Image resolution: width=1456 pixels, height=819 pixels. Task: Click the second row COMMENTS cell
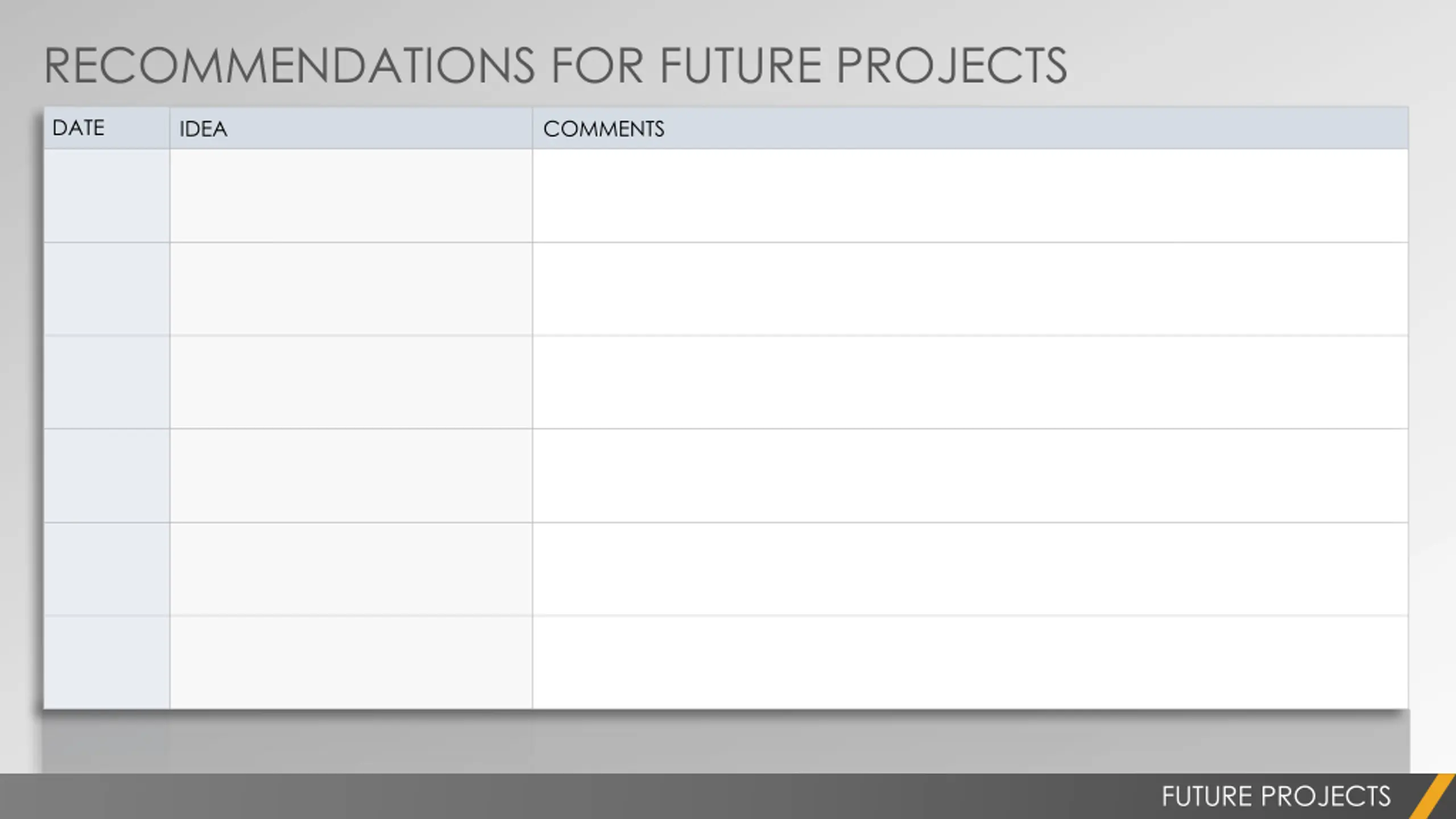coord(970,289)
